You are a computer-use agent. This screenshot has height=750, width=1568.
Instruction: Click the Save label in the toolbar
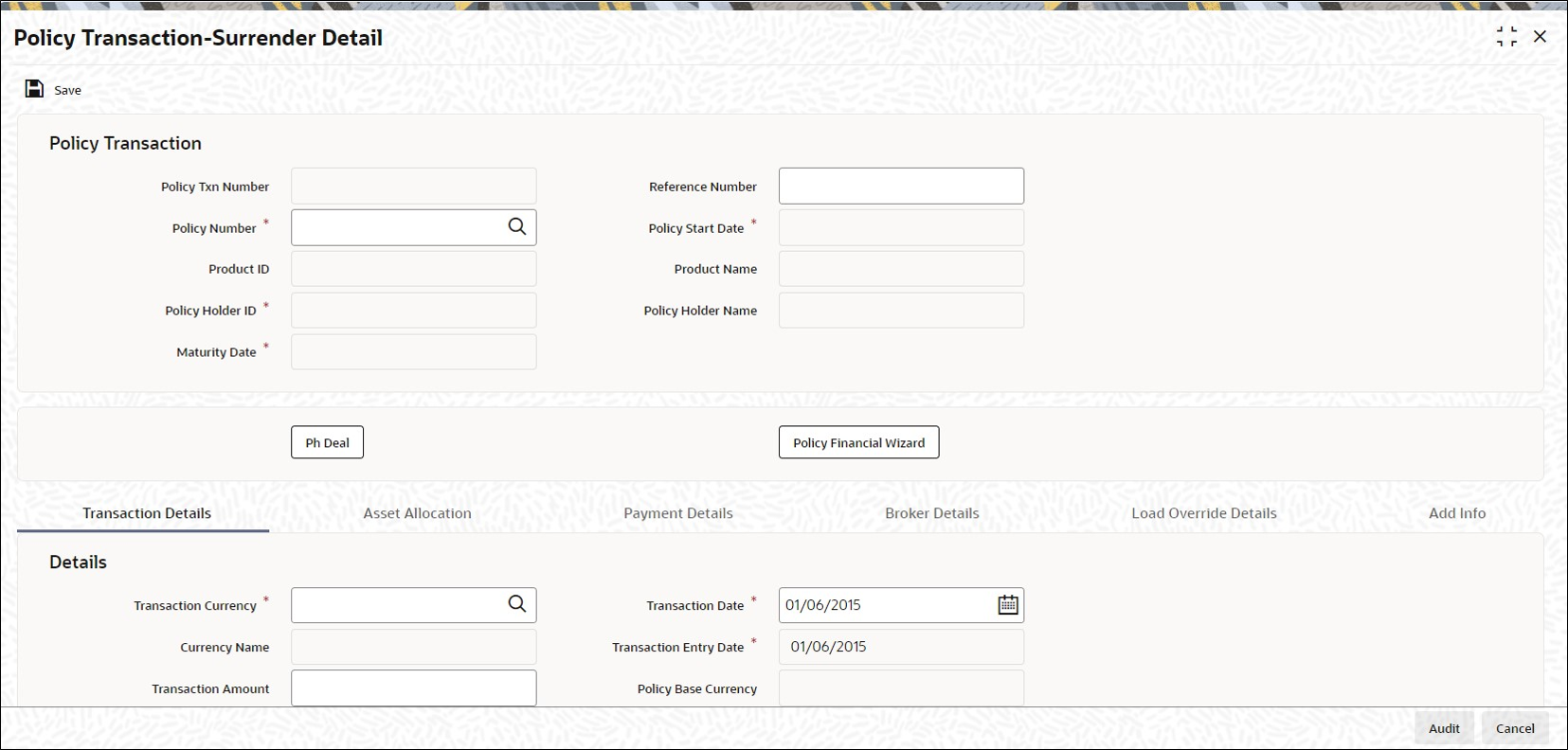click(67, 90)
